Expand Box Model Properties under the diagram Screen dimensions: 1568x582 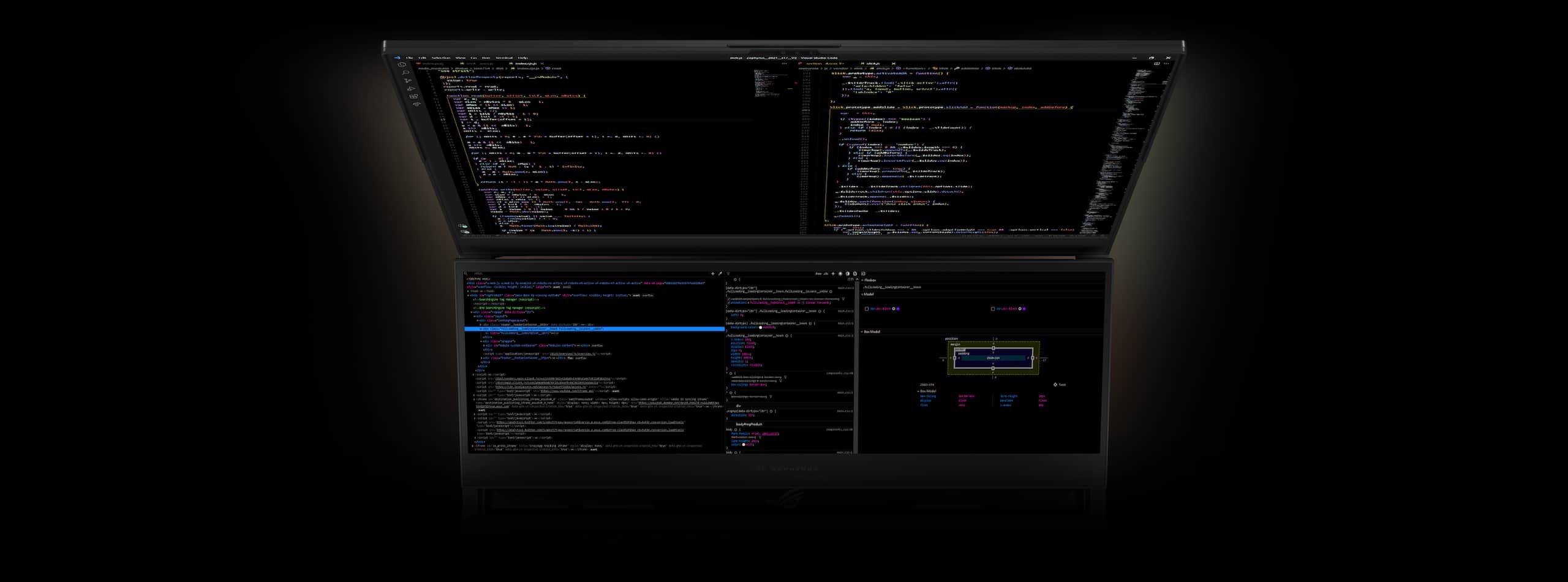pyautogui.click(x=919, y=391)
